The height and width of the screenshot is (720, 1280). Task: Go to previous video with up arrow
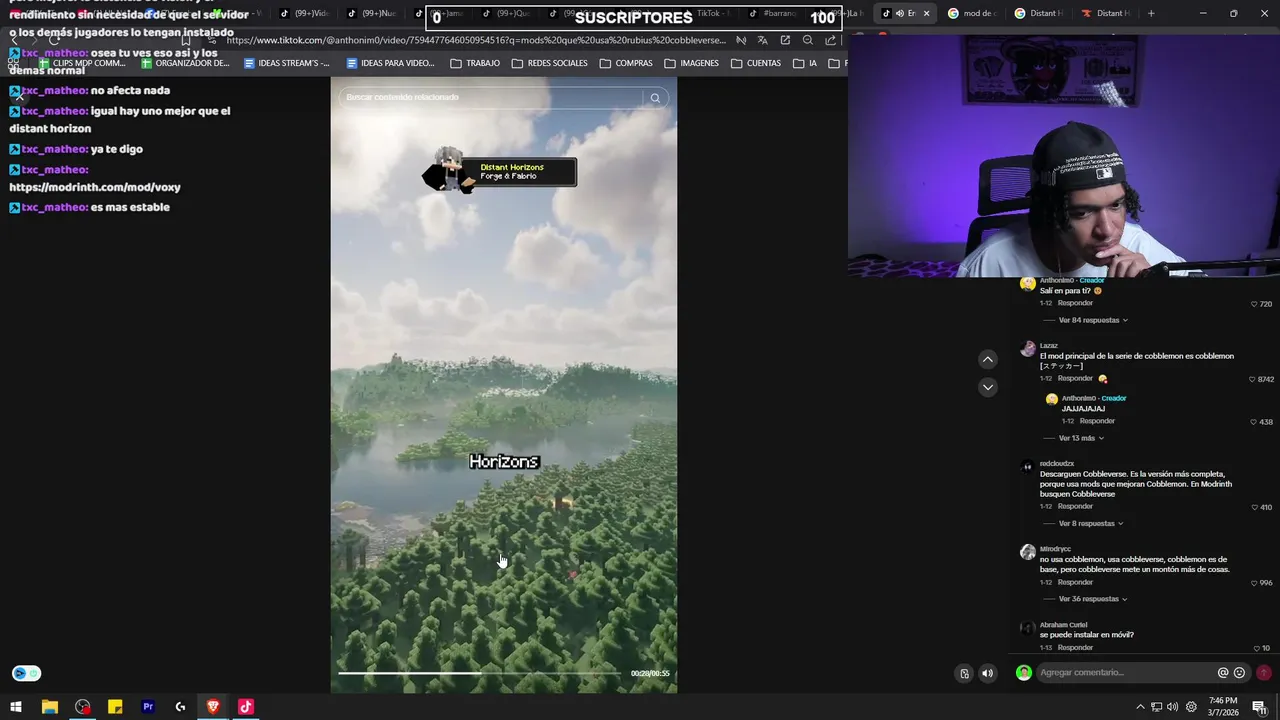click(x=988, y=359)
